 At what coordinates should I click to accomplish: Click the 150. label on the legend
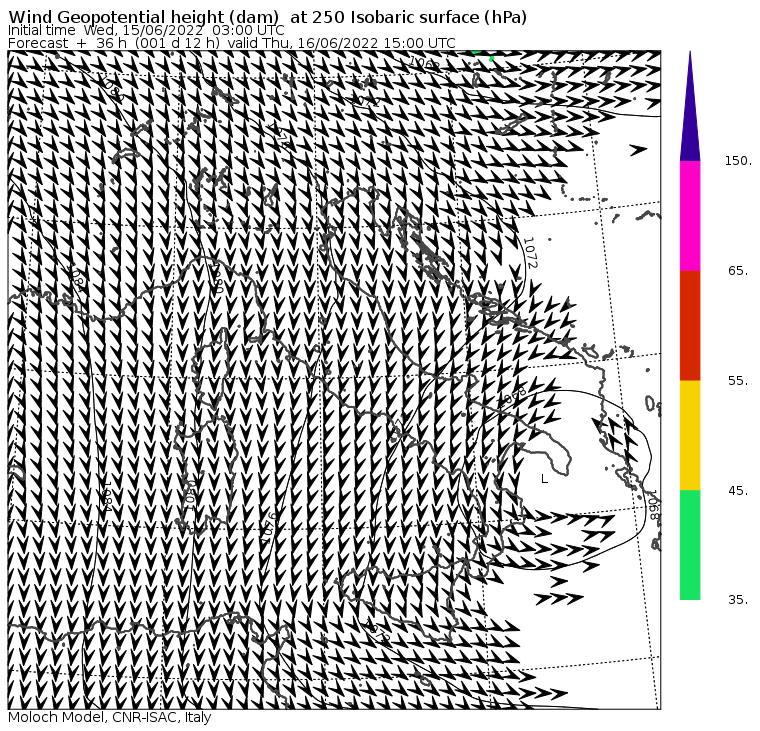[738, 161]
